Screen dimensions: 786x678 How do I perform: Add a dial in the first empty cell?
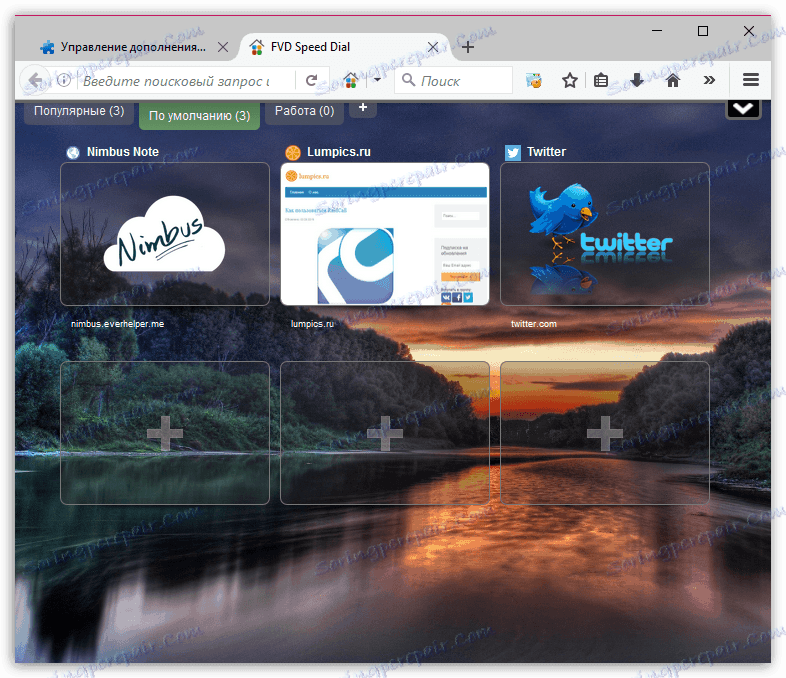point(165,433)
